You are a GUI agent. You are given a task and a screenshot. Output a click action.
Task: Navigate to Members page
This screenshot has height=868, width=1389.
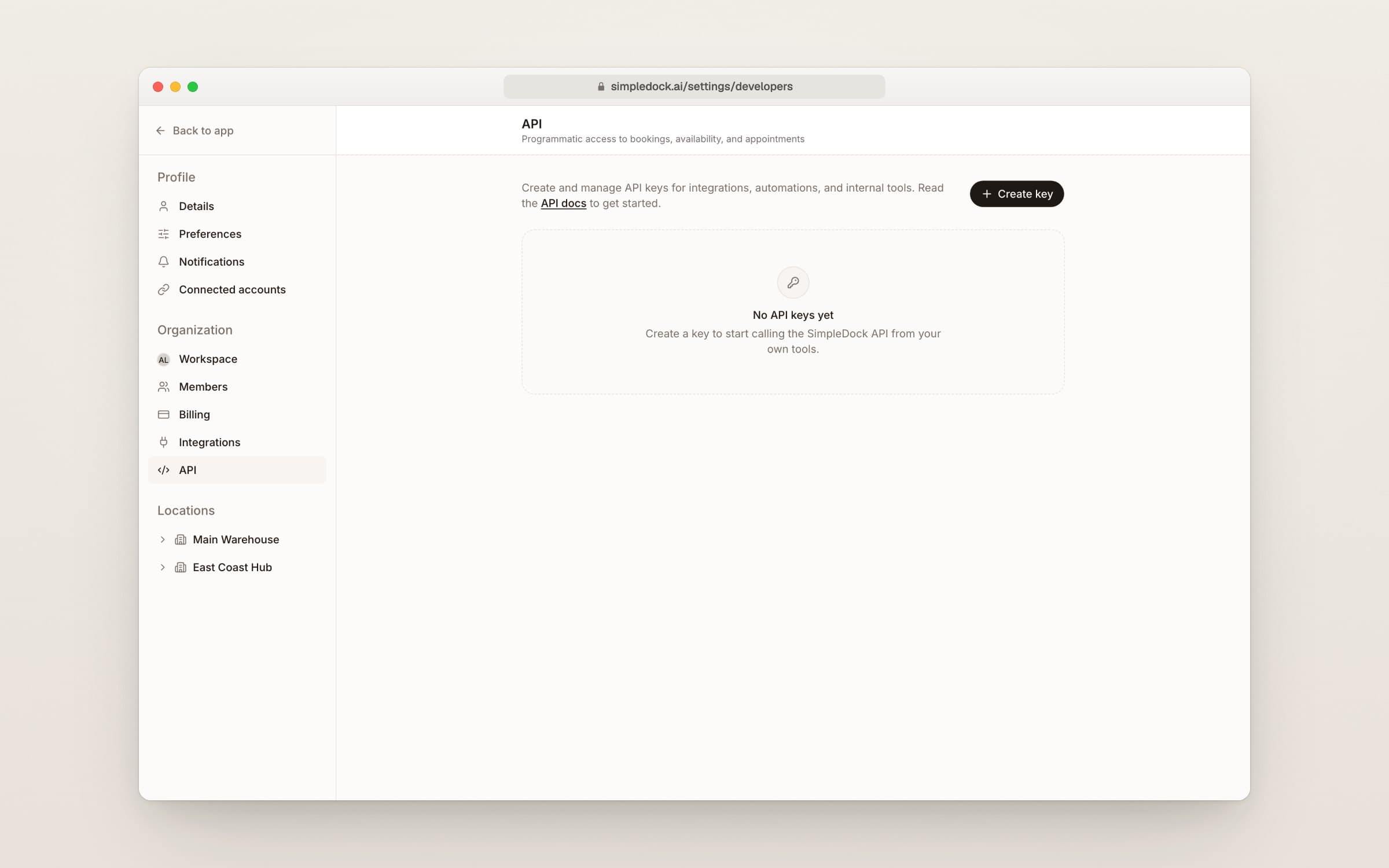pos(237,387)
